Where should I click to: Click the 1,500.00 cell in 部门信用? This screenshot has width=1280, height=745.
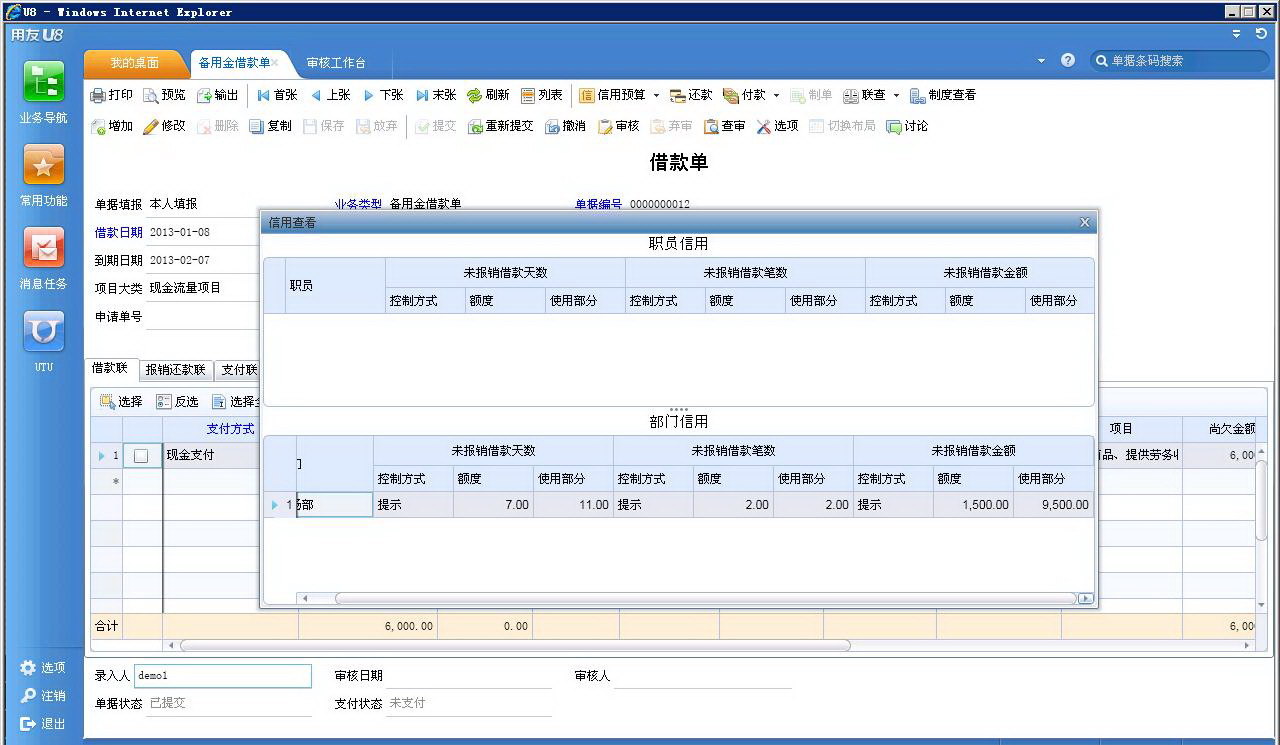pos(973,505)
